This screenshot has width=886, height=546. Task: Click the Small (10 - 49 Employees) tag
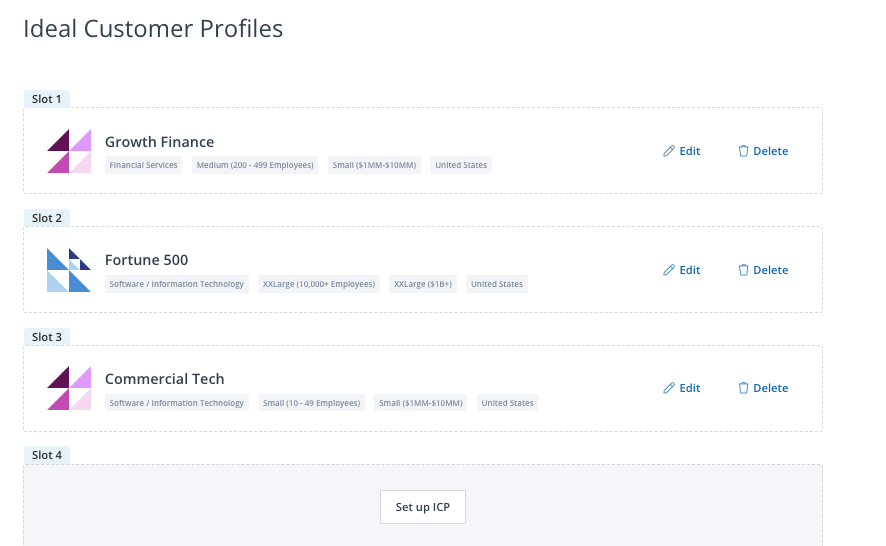(x=311, y=403)
